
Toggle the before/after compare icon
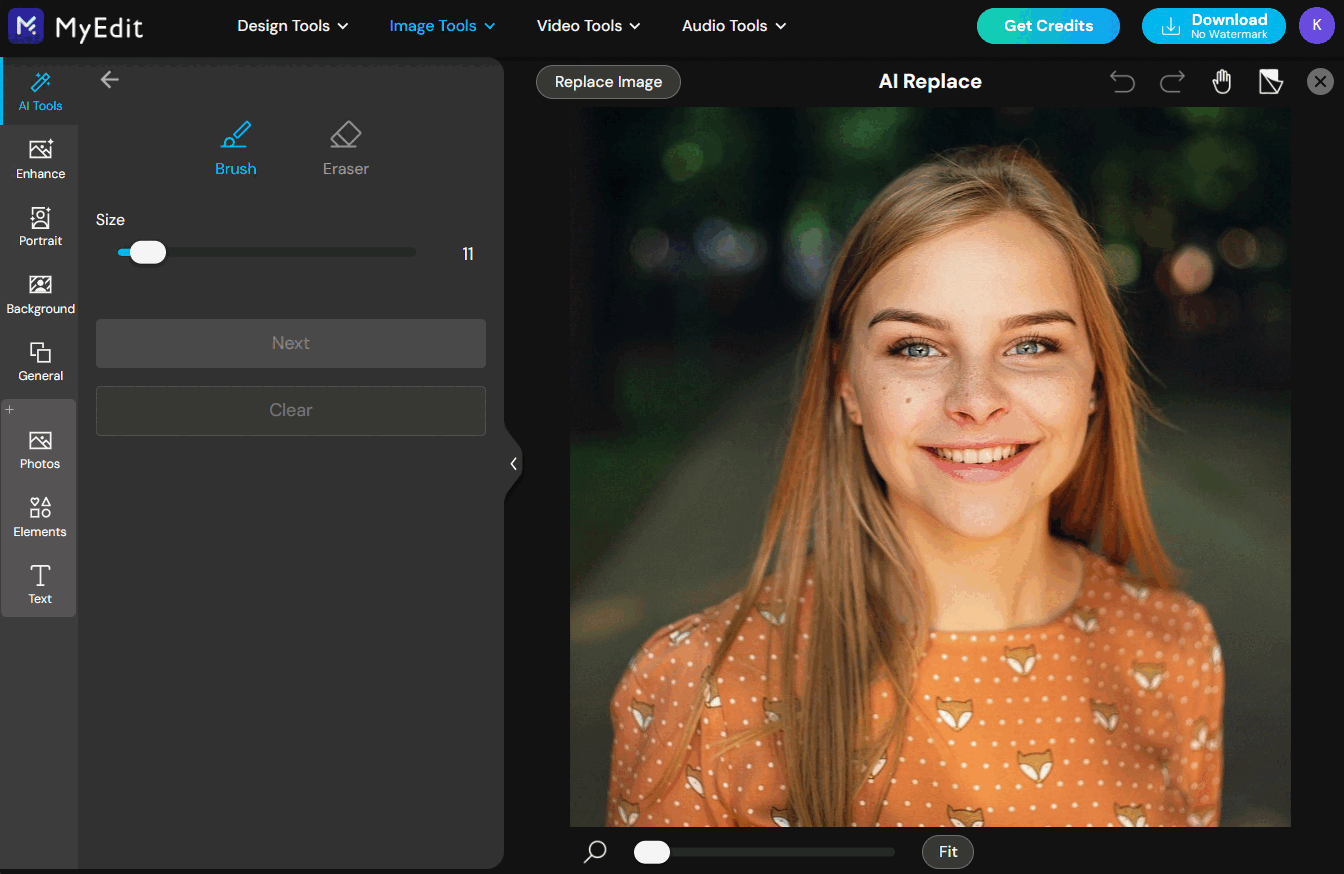coord(1270,82)
